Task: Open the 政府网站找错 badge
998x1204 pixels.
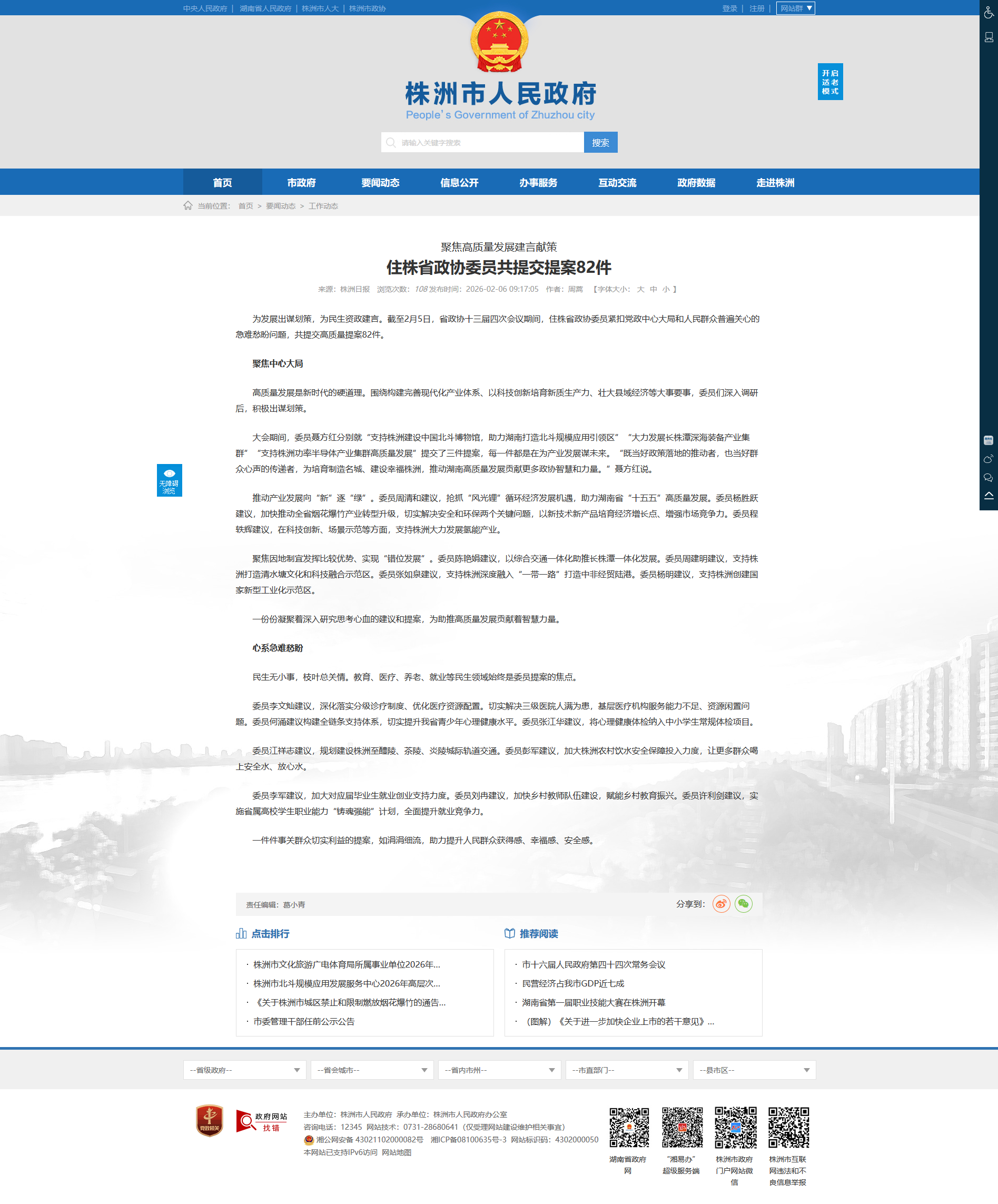Action: point(261,1121)
